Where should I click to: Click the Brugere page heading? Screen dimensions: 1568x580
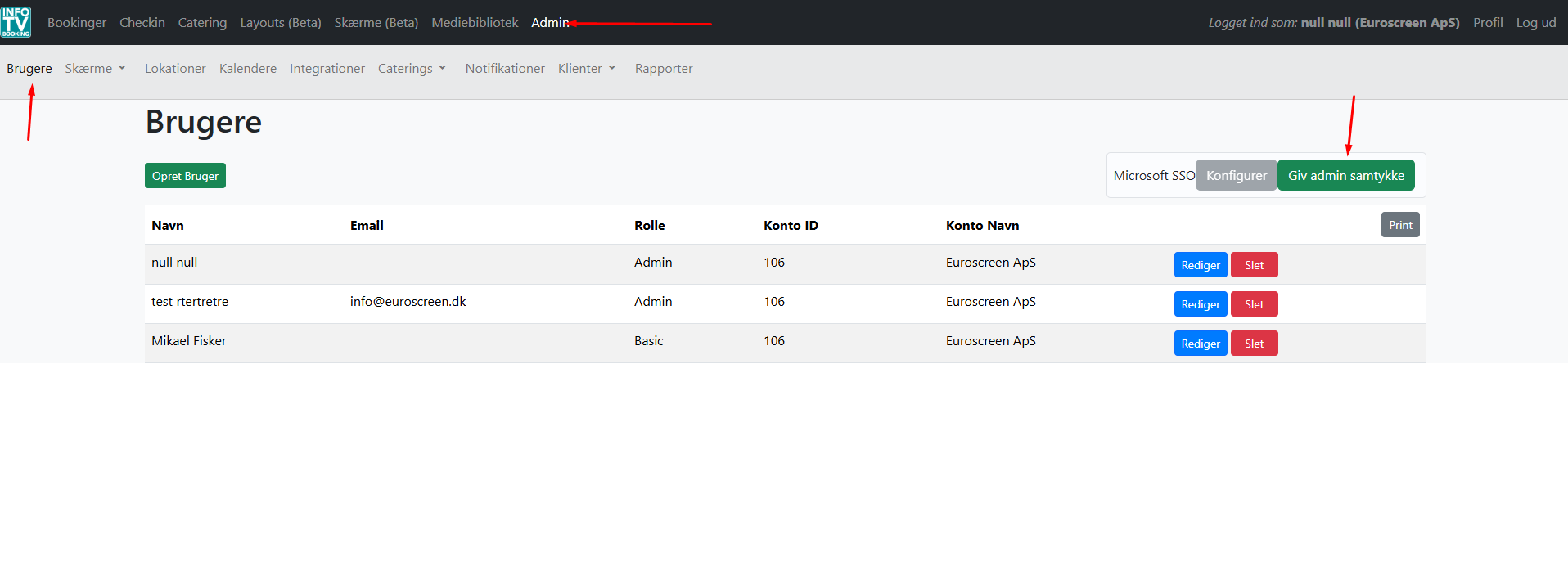click(x=204, y=122)
